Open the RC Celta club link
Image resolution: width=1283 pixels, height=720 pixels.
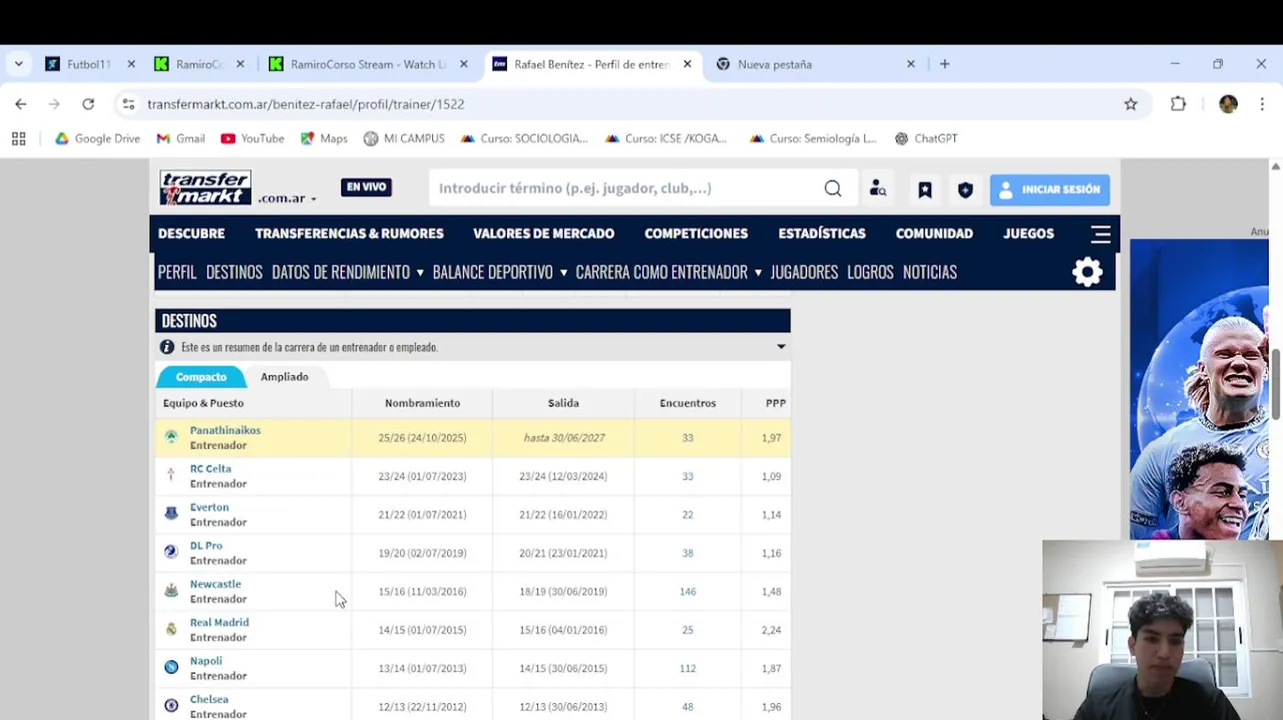click(210, 468)
